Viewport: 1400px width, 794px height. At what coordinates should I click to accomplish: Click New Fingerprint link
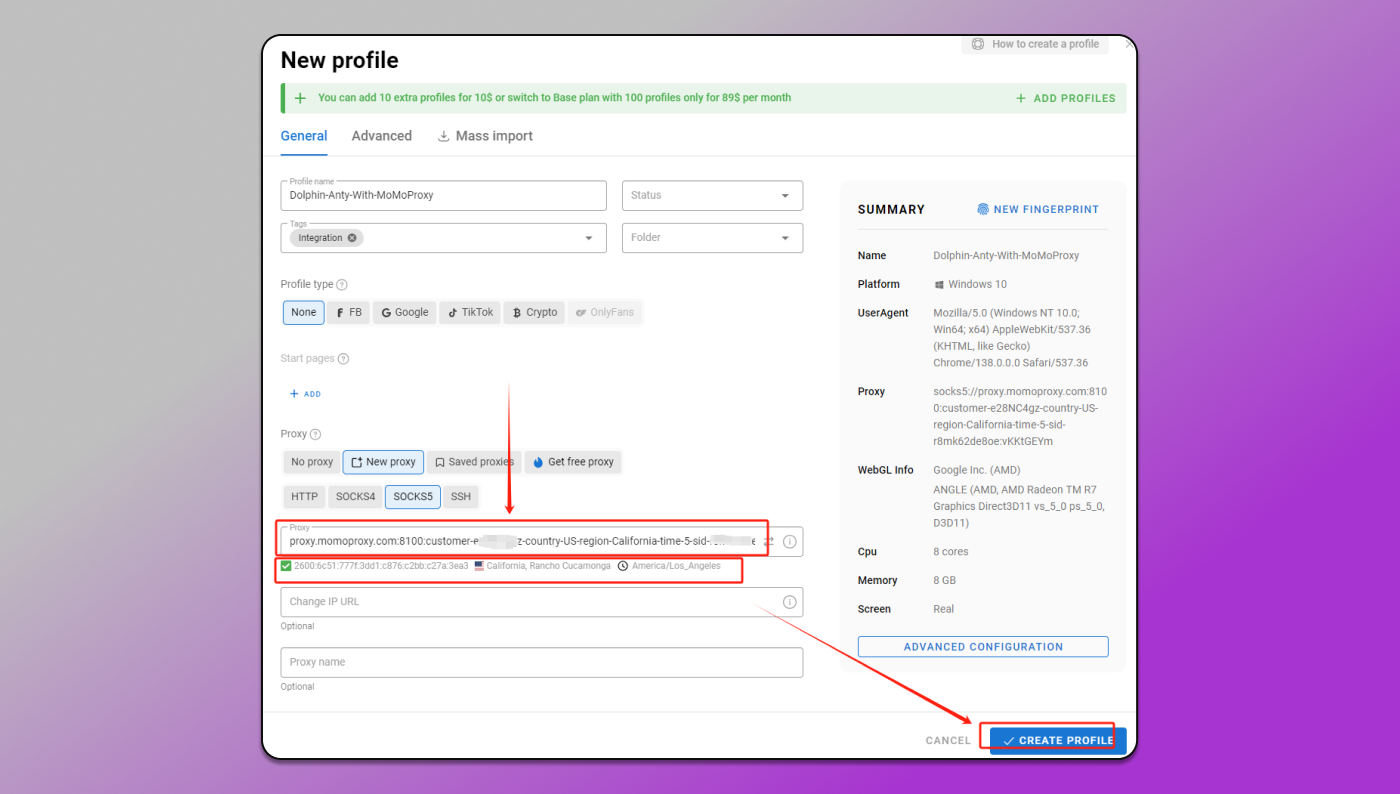click(x=1038, y=210)
